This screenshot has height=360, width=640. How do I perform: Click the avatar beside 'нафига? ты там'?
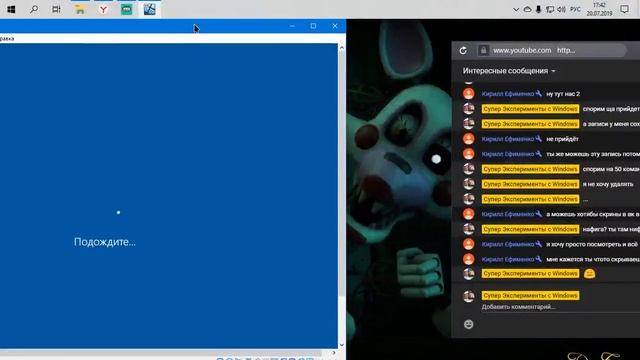(x=469, y=229)
